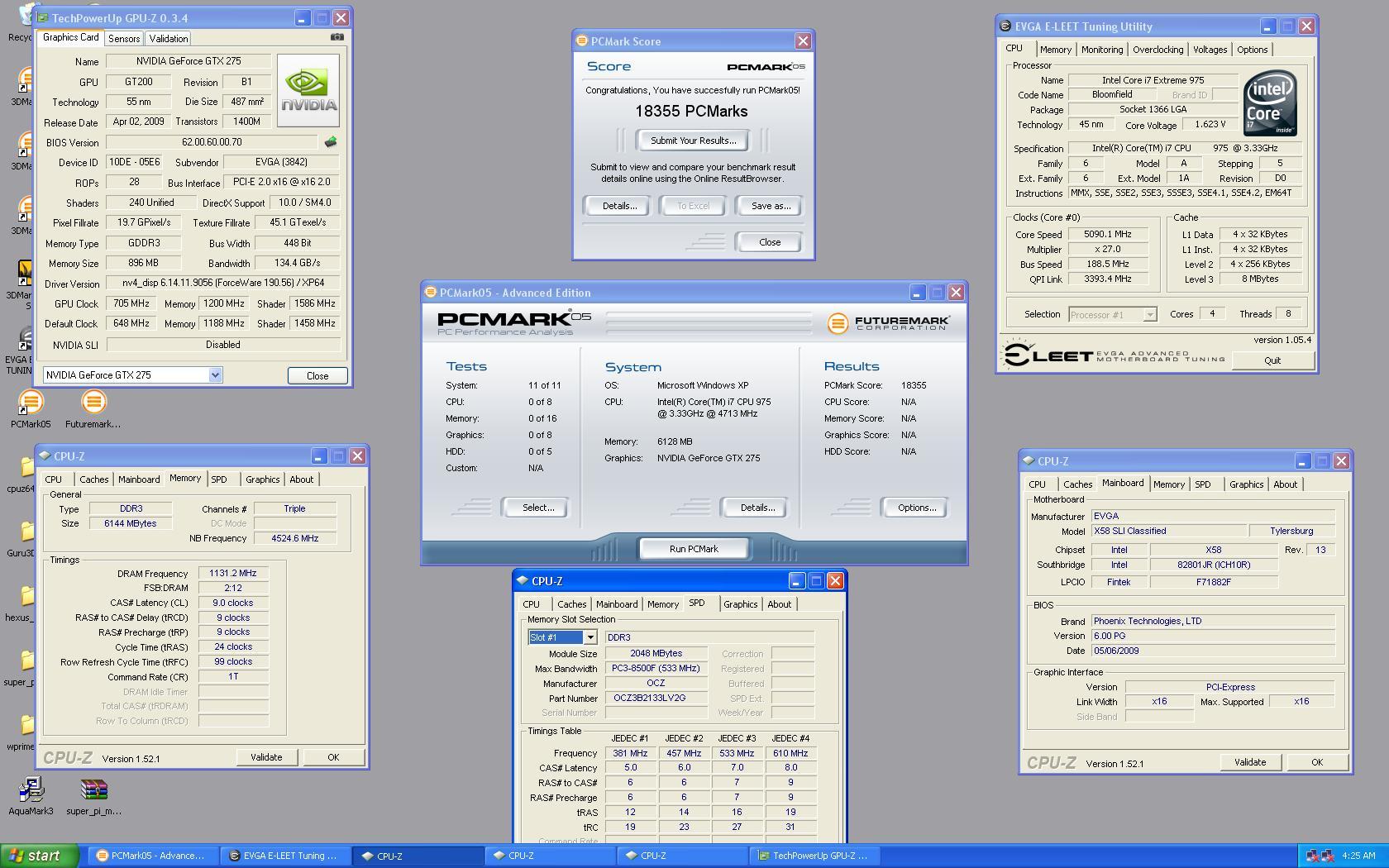
Task: Click the Futuremark Corporation logo in PCMark05
Action: tap(889, 323)
